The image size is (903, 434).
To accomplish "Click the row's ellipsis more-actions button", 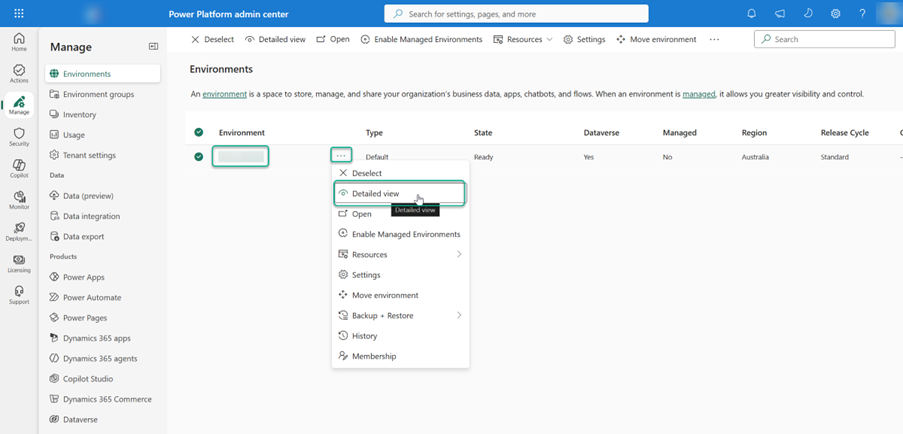I will (341, 155).
